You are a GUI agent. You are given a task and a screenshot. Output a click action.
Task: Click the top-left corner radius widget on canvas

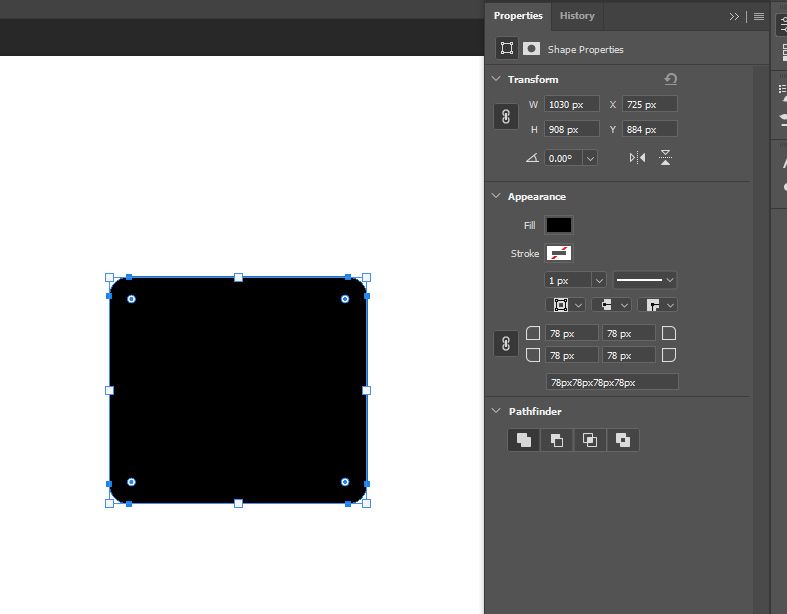[x=132, y=299]
